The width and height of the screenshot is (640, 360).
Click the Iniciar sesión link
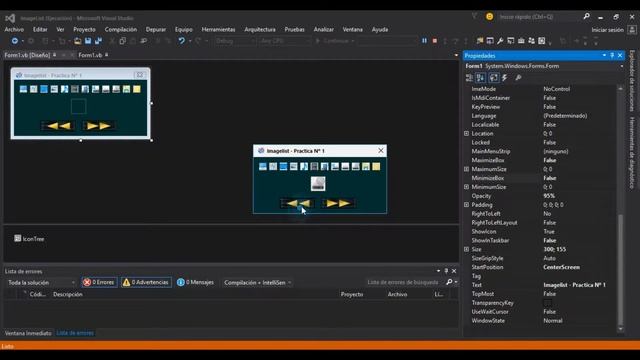click(x=607, y=30)
